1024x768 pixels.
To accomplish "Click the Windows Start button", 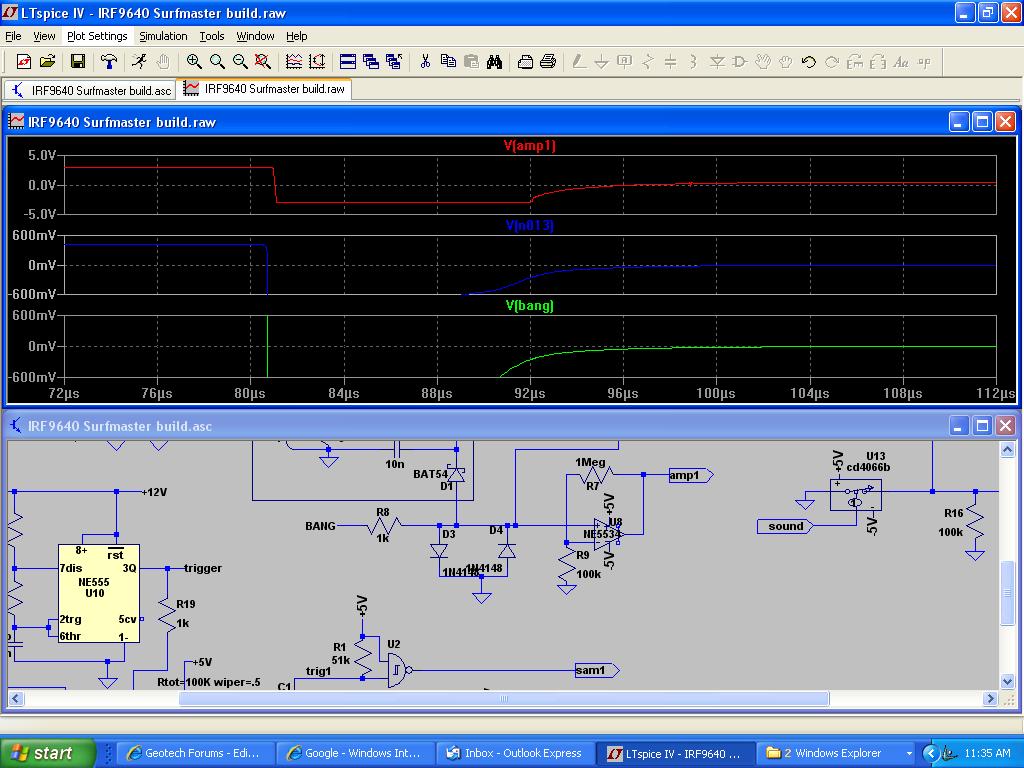I will point(48,753).
